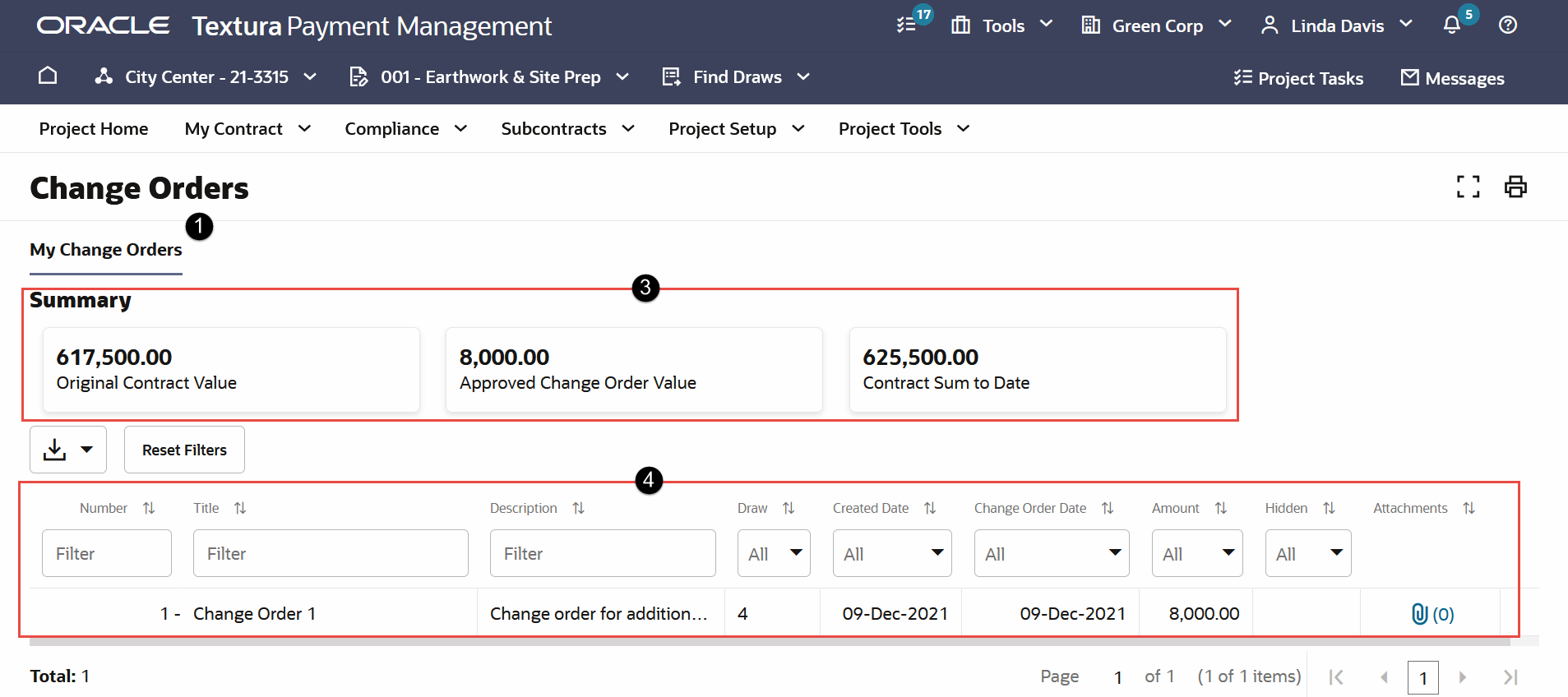Click the Original Contract Value summary card
This screenshot has width=1568, height=697.
[231, 370]
